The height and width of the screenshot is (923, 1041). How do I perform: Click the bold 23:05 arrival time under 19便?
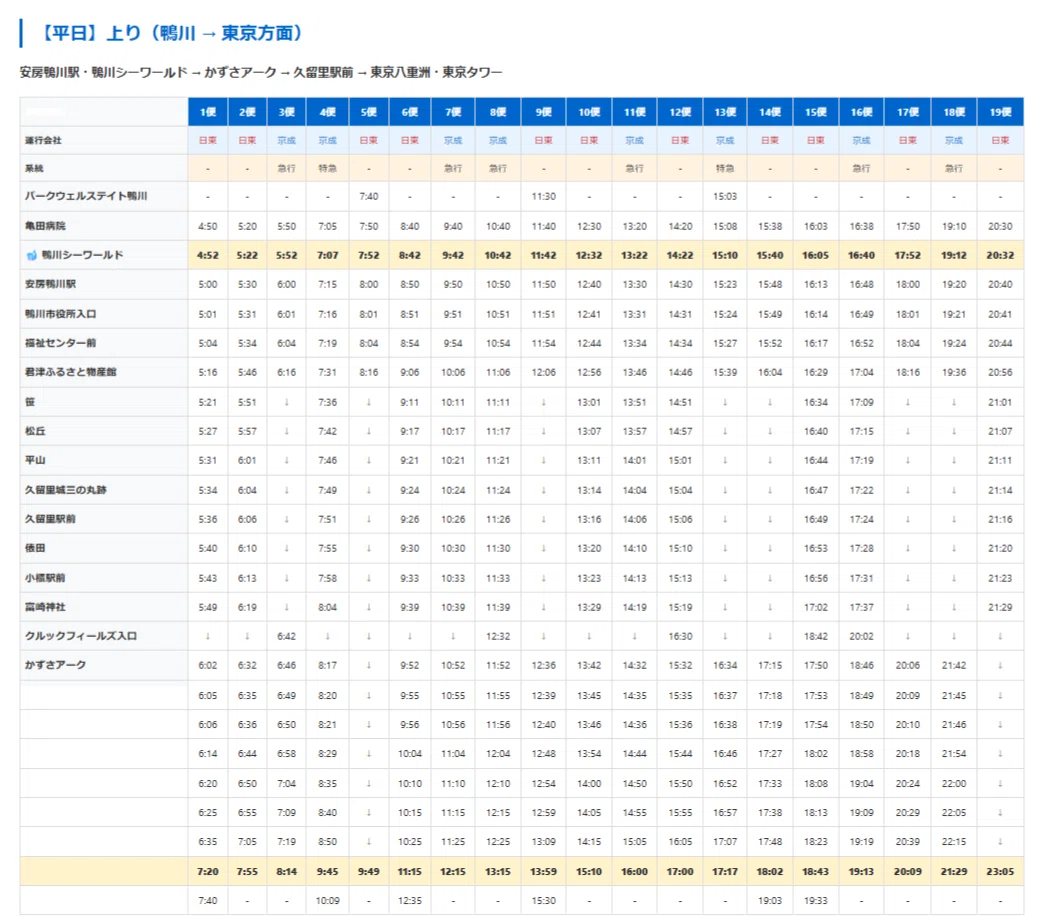coord(1000,872)
